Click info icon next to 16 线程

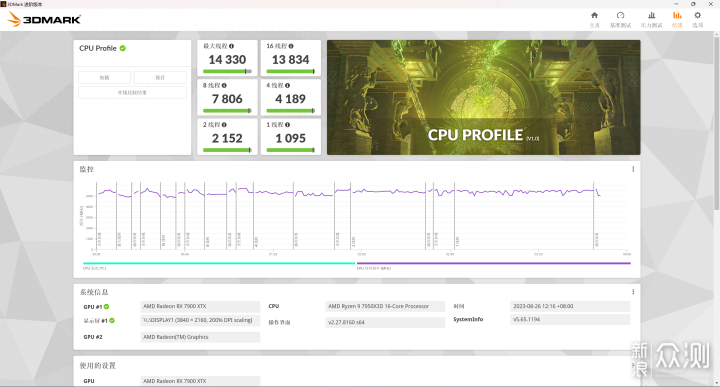291,46
